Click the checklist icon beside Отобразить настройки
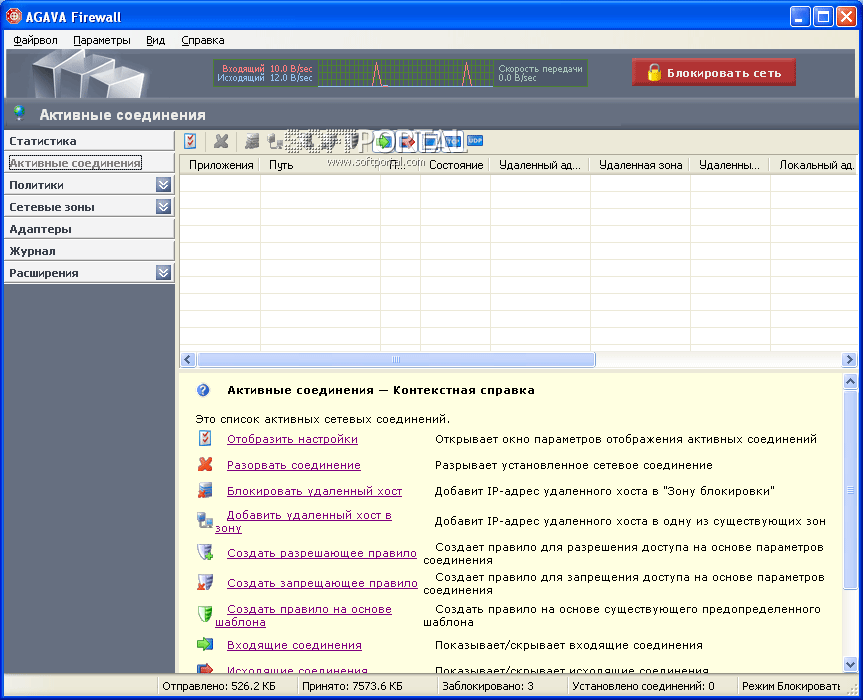Screen dimensions: 863x700 [205, 438]
